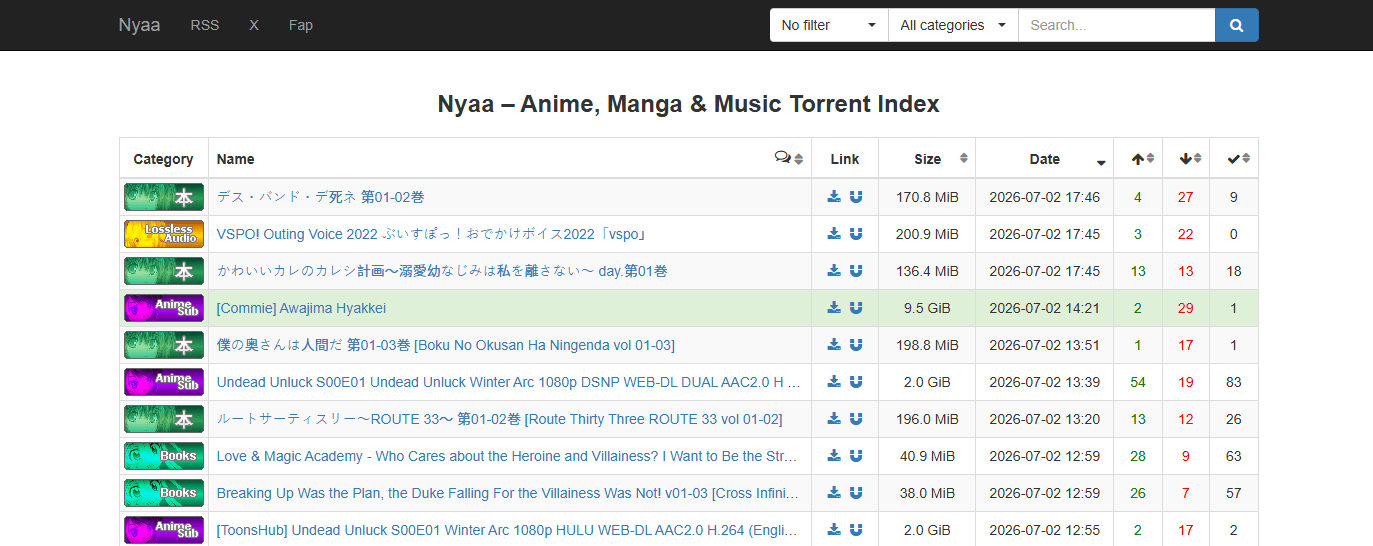Click Books category badge for Breaking Up row
Viewport: 1373px width, 546px height.
[164, 493]
